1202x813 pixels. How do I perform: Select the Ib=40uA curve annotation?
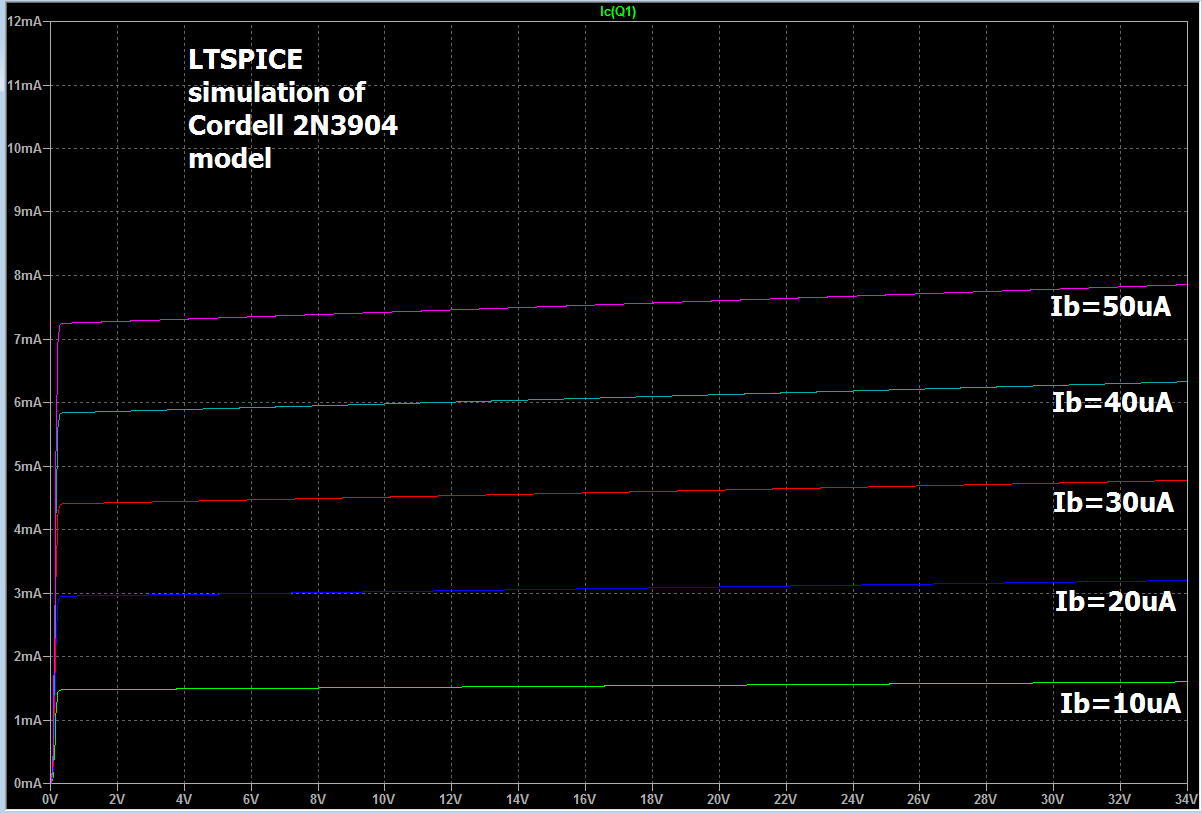click(x=1113, y=402)
